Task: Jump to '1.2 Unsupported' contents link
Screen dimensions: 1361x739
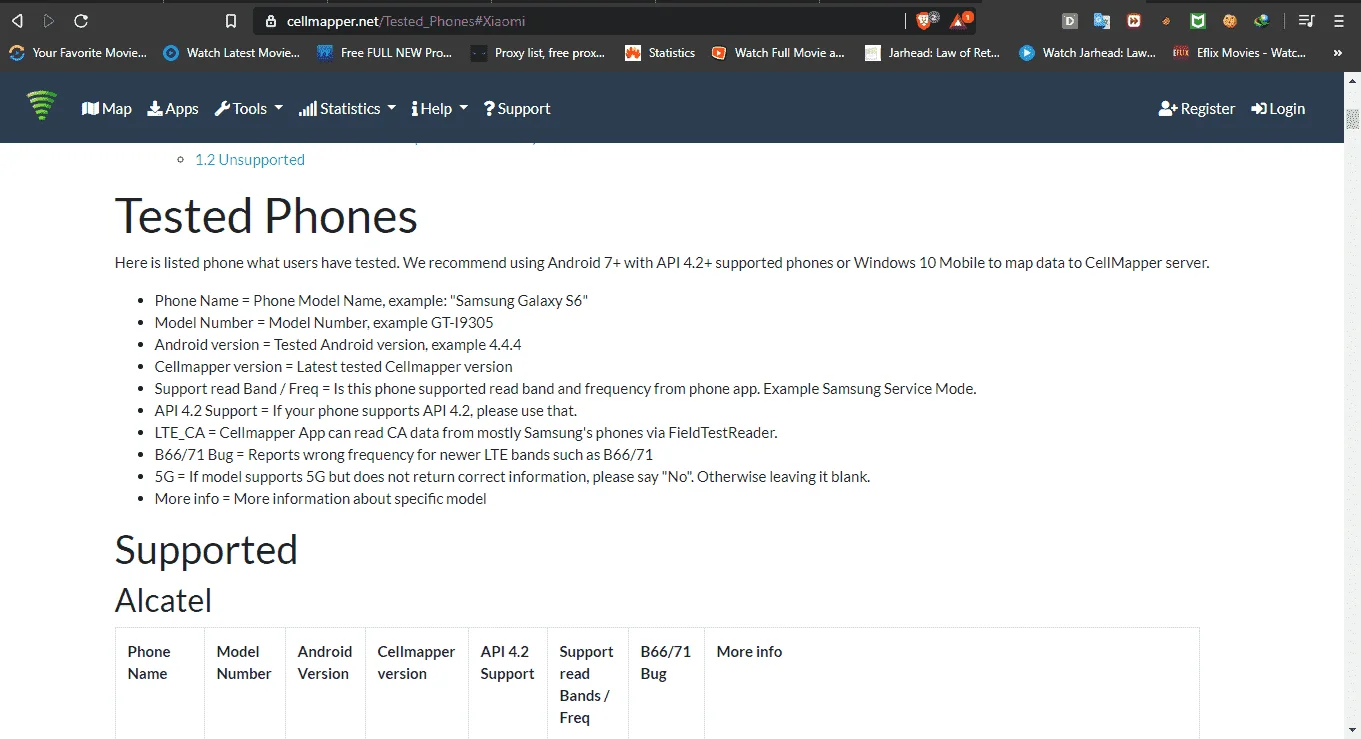Action: pos(250,159)
